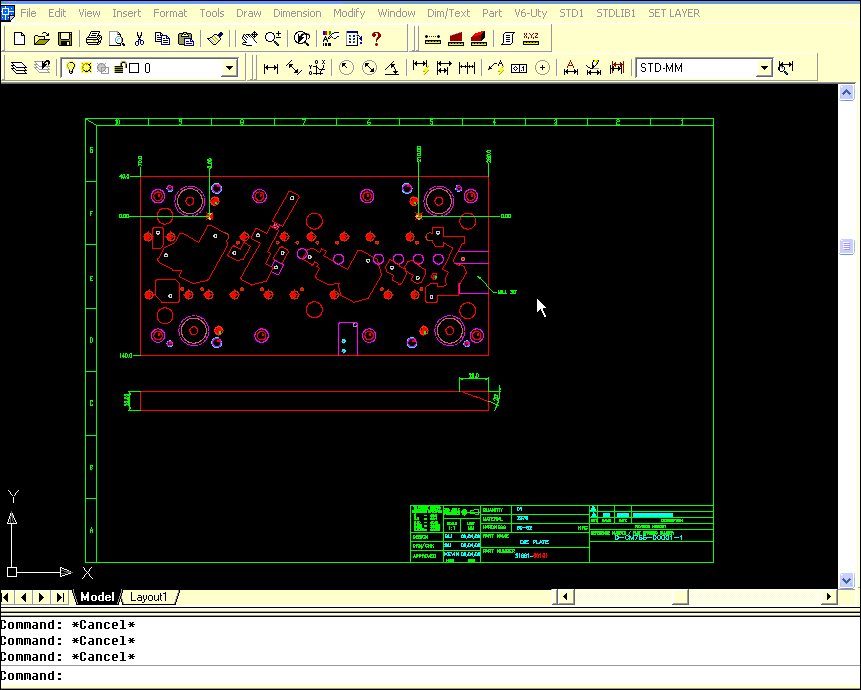The width and height of the screenshot is (861, 690).
Task: Open a file with the folder icon
Action: pos(42,38)
